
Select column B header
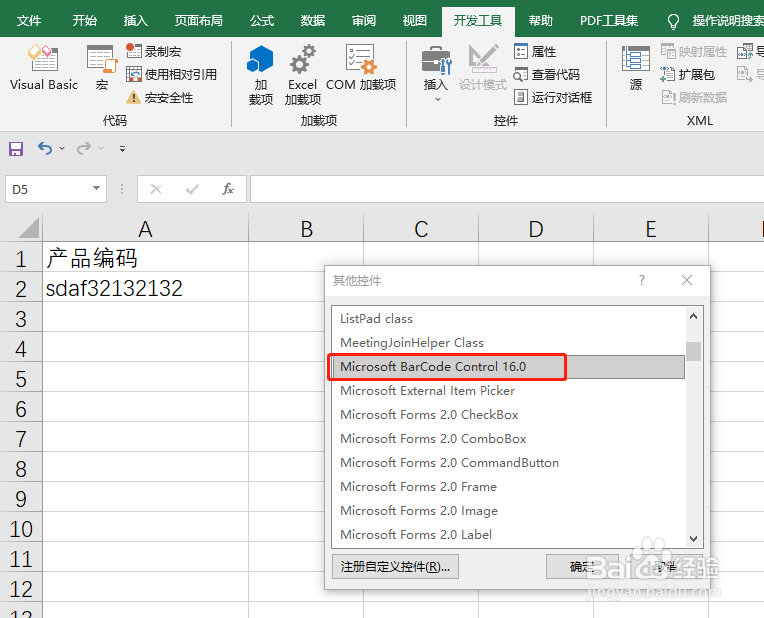tap(306, 228)
